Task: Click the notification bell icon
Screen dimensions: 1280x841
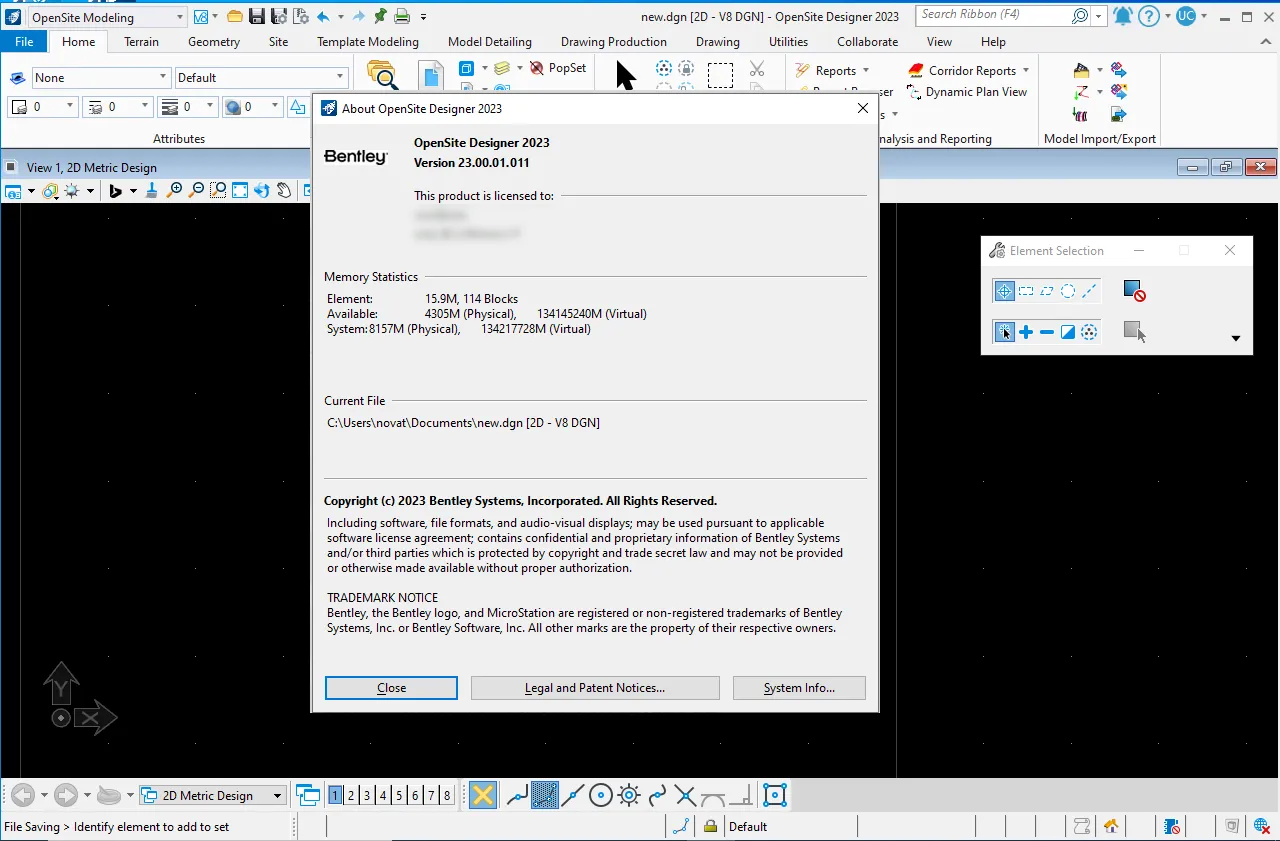Action: pos(1123,16)
